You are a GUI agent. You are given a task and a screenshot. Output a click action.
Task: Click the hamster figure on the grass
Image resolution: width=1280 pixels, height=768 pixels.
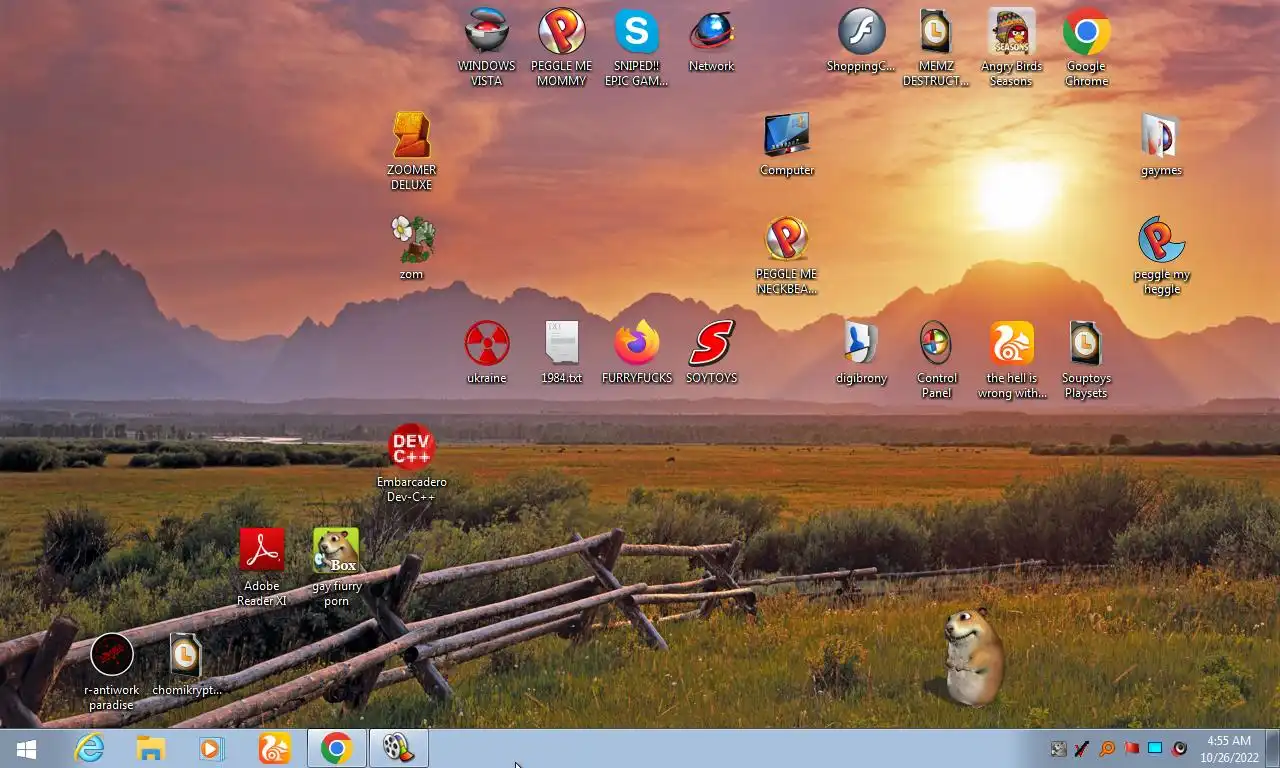[x=973, y=657]
